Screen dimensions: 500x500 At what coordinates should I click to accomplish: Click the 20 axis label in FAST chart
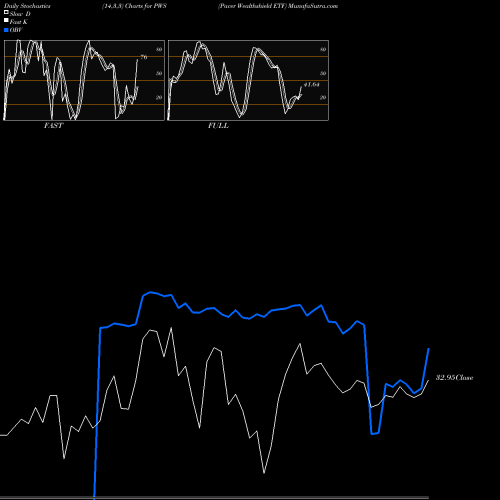point(159,97)
